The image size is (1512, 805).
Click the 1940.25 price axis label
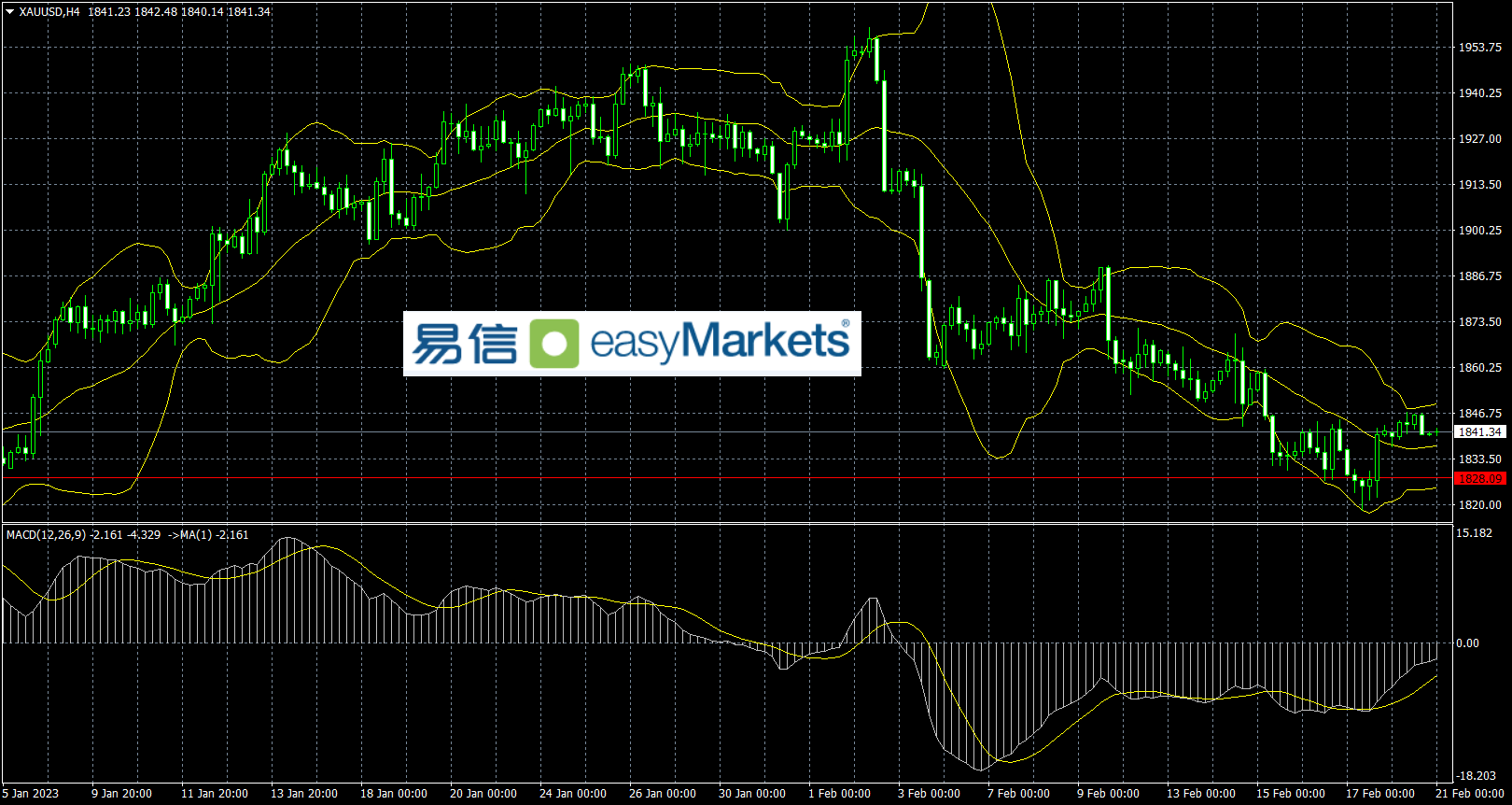coord(1480,93)
